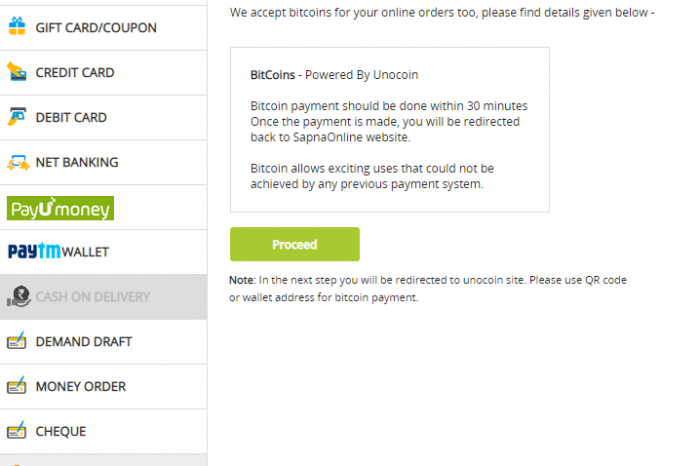Viewport: 700px width, 466px height.
Task: Click the debit card icon
Action: click(17, 116)
